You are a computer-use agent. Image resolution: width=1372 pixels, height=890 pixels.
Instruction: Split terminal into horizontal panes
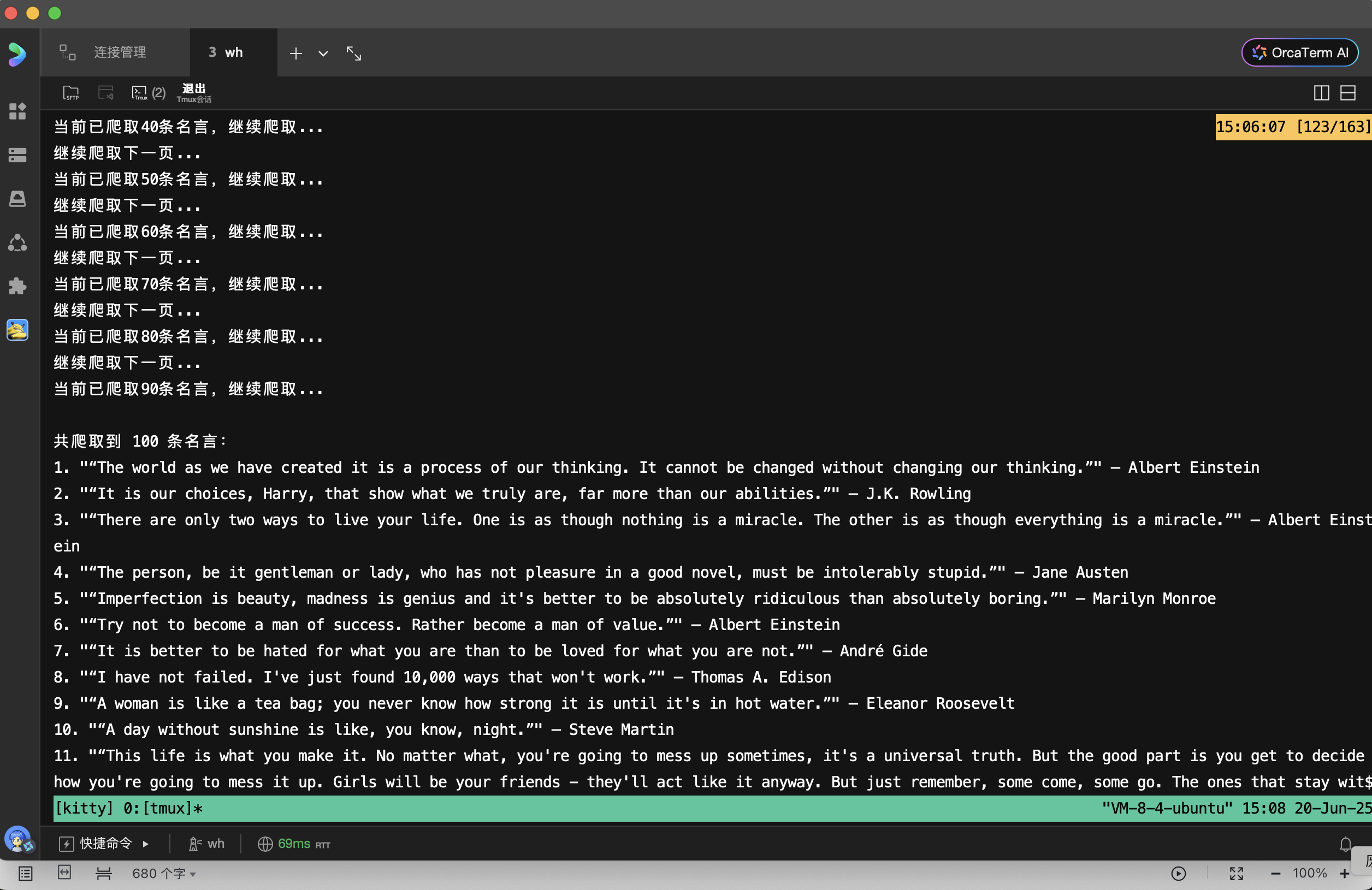click(1347, 93)
